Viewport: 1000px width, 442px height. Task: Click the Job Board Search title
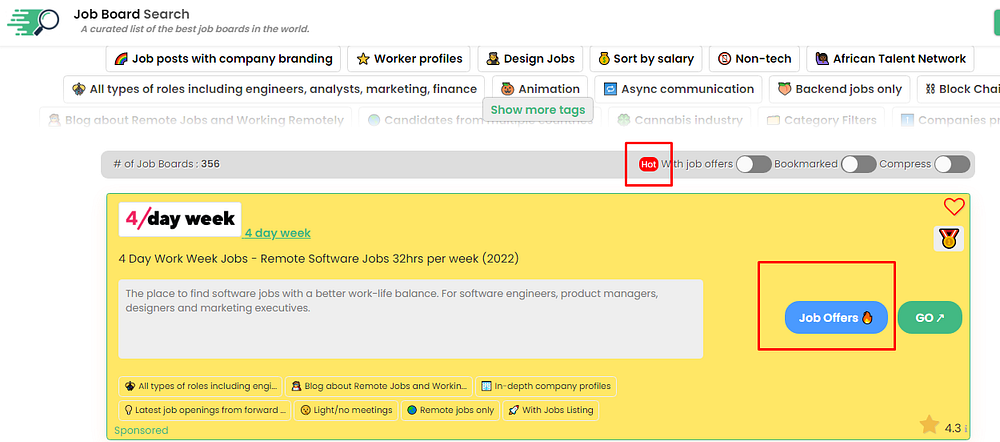point(131,14)
